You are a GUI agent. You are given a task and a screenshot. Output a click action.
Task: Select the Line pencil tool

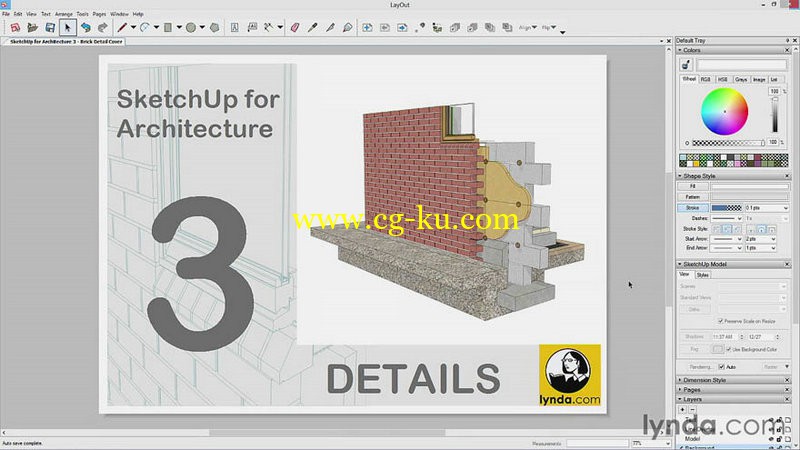tap(122, 28)
